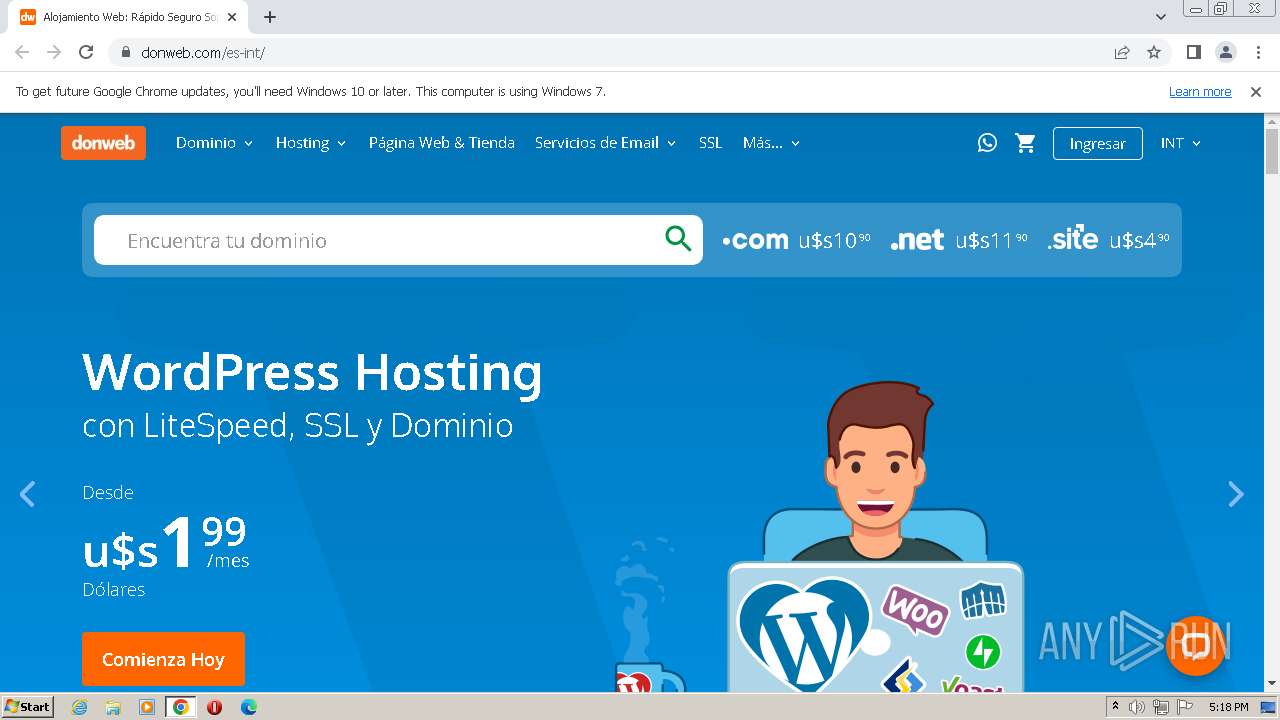Open the INT region selector
Viewport: 1280px width, 720px height.
tap(1180, 143)
